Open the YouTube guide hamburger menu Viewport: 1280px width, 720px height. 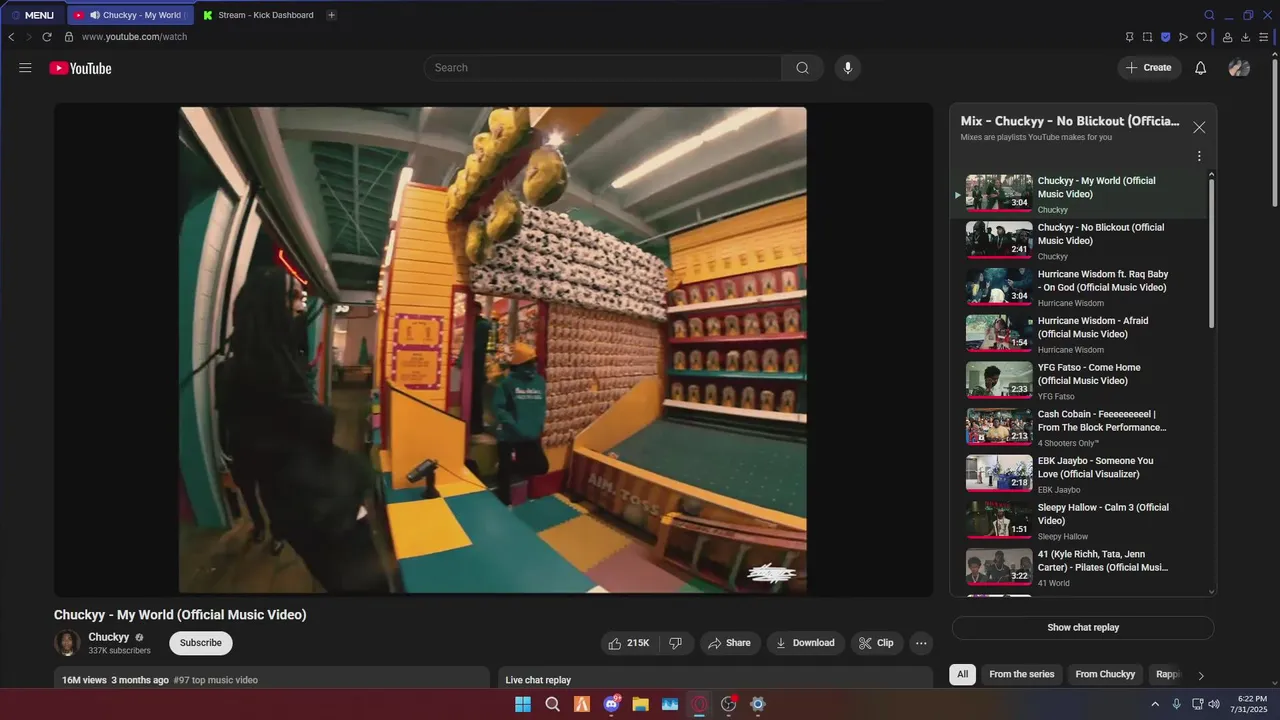click(x=25, y=68)
